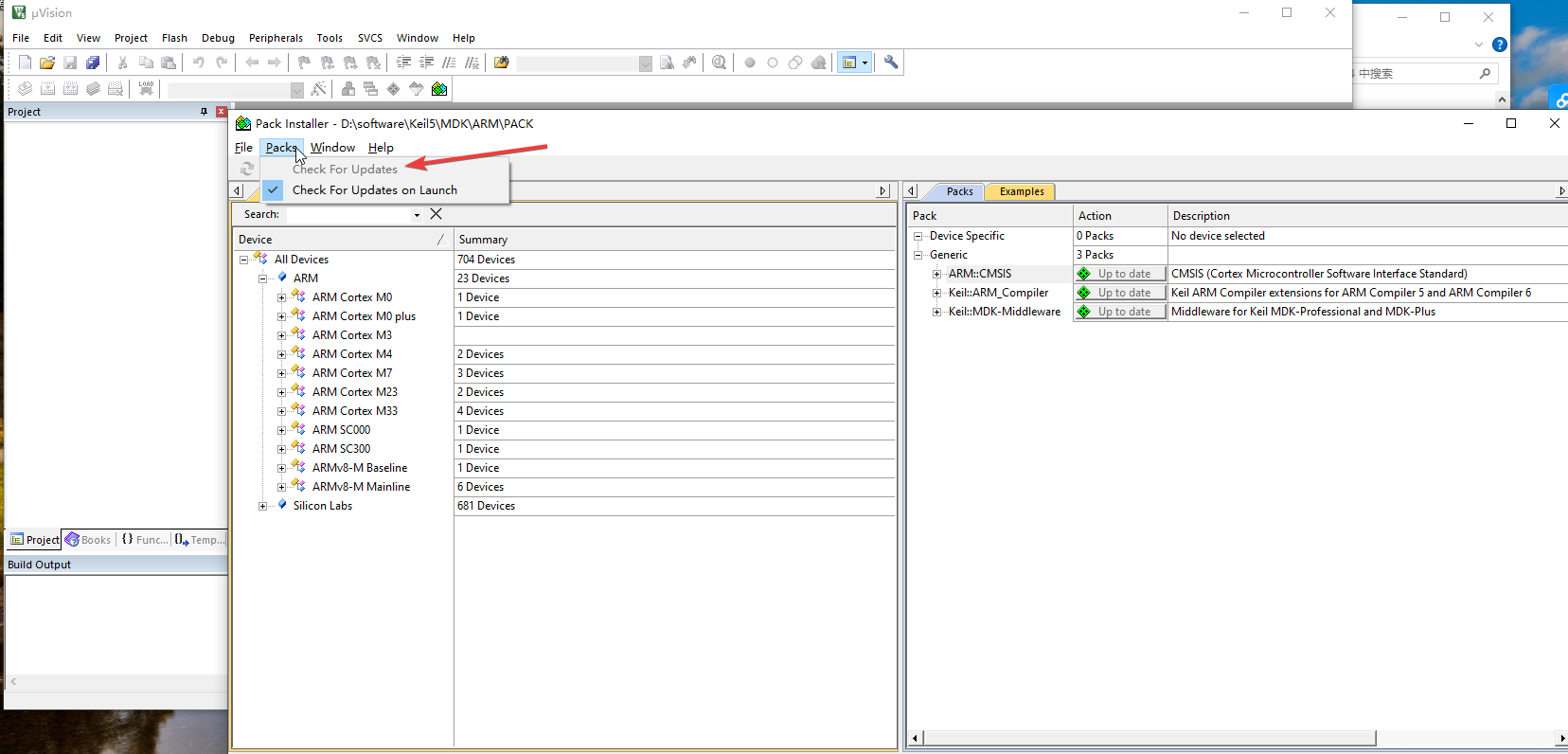
Task: Click the Options for Target magic wand icon
Action: (319, 88)
